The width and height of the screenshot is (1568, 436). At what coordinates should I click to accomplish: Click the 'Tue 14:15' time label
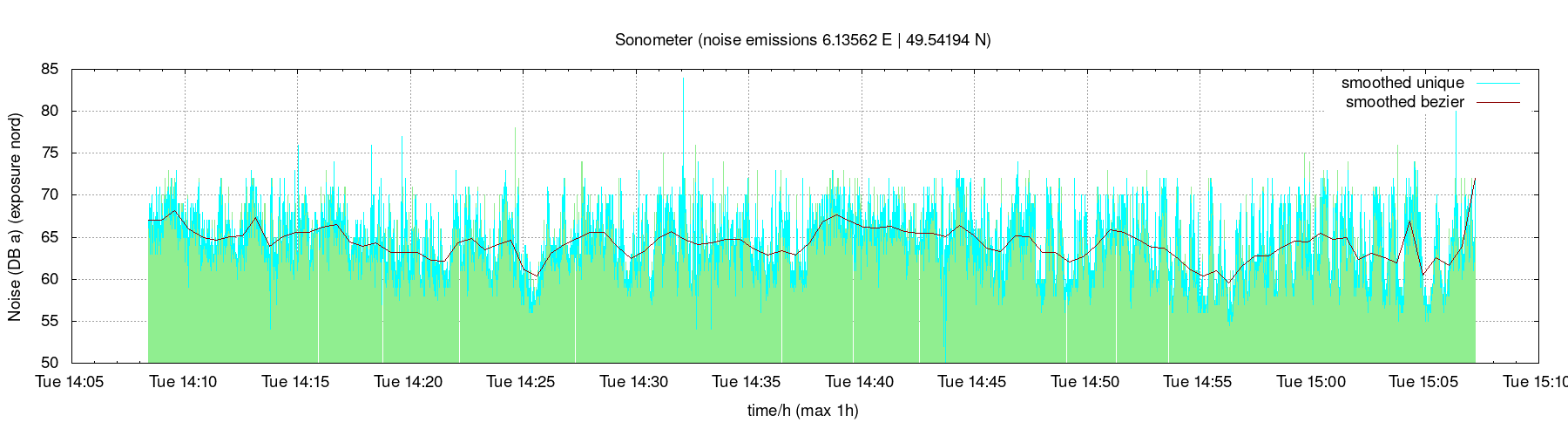(296, 382)
